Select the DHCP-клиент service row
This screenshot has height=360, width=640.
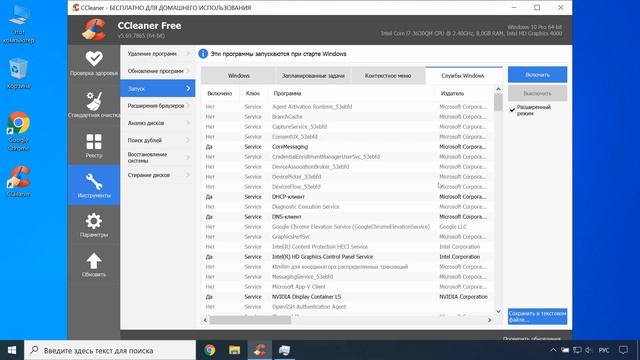click(347, 197)
